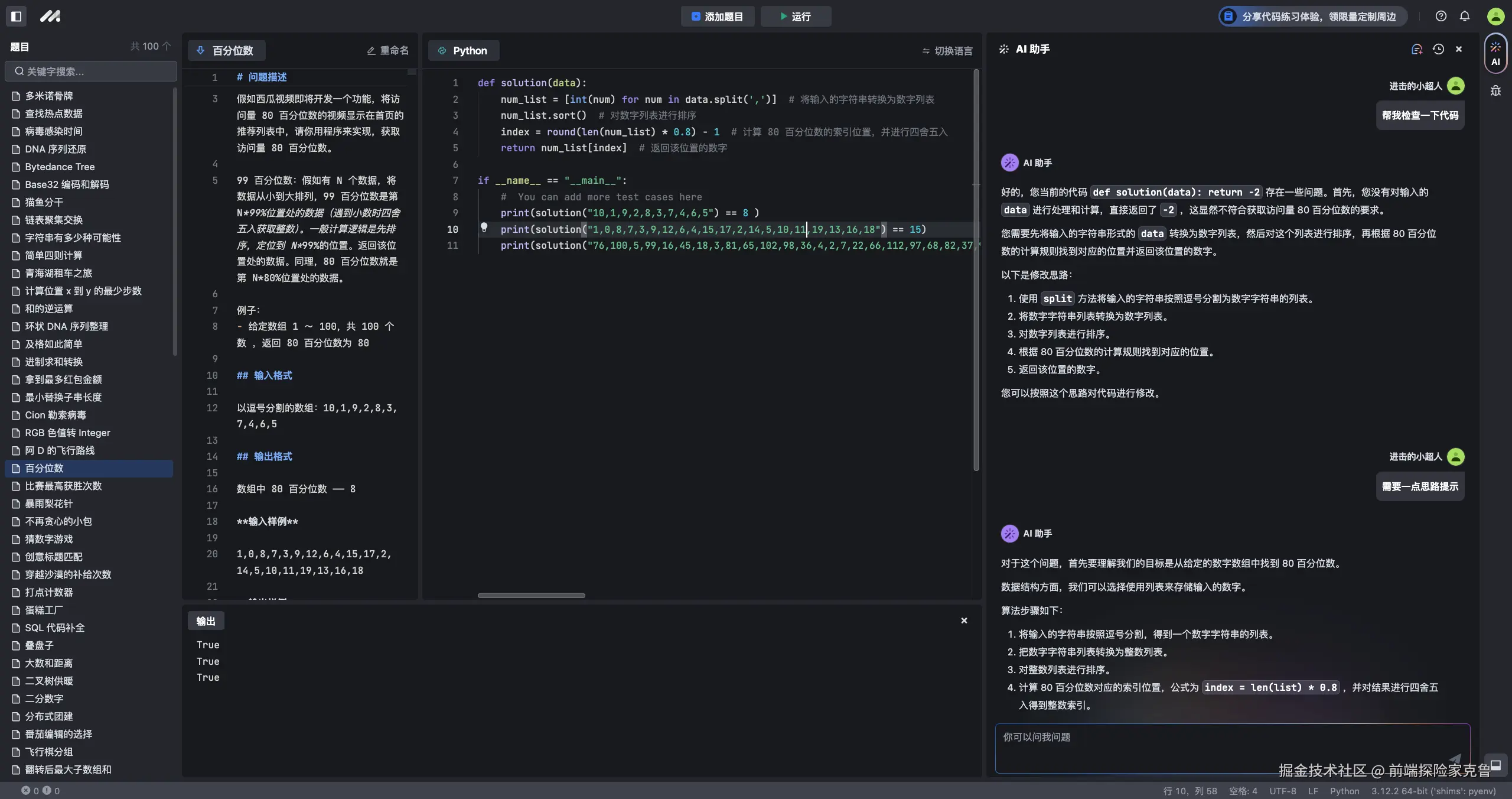Click the 添加题目 button
Image resolution: width=1512 pixels, height=799 pixels.
pos(717,17)
